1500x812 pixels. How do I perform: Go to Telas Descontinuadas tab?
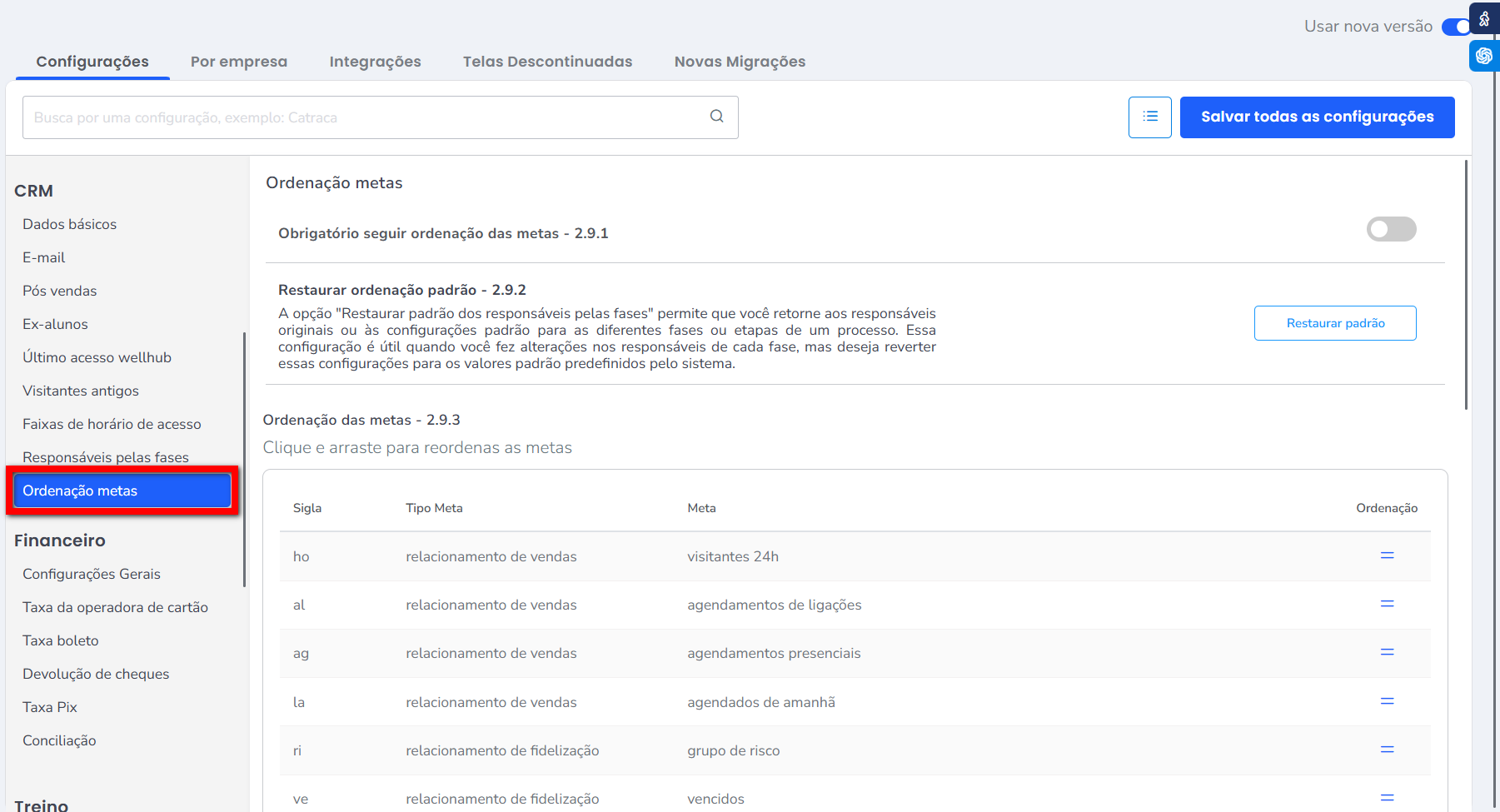coord(547,62)
